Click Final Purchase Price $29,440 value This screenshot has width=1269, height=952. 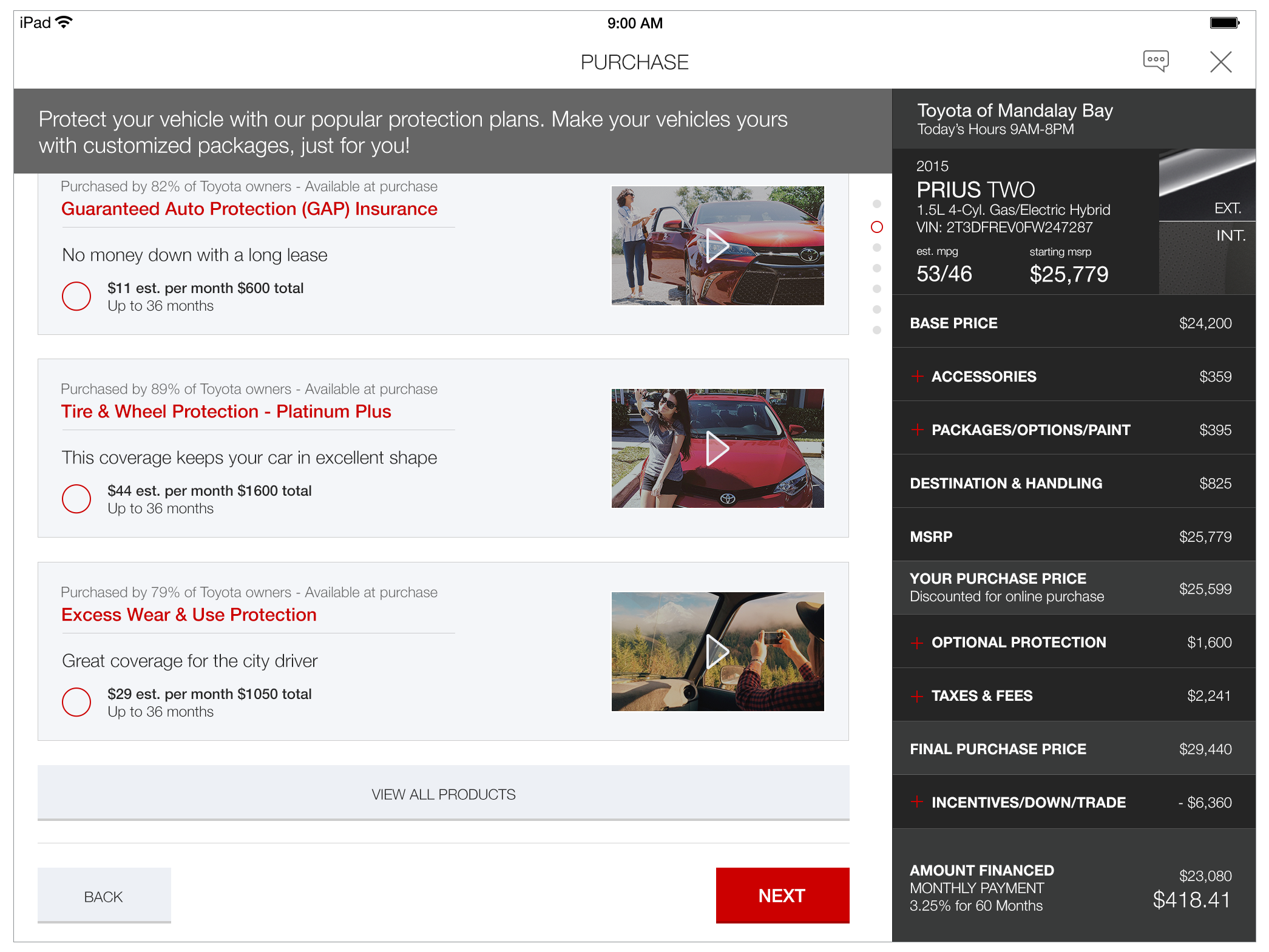point(1205,749)
